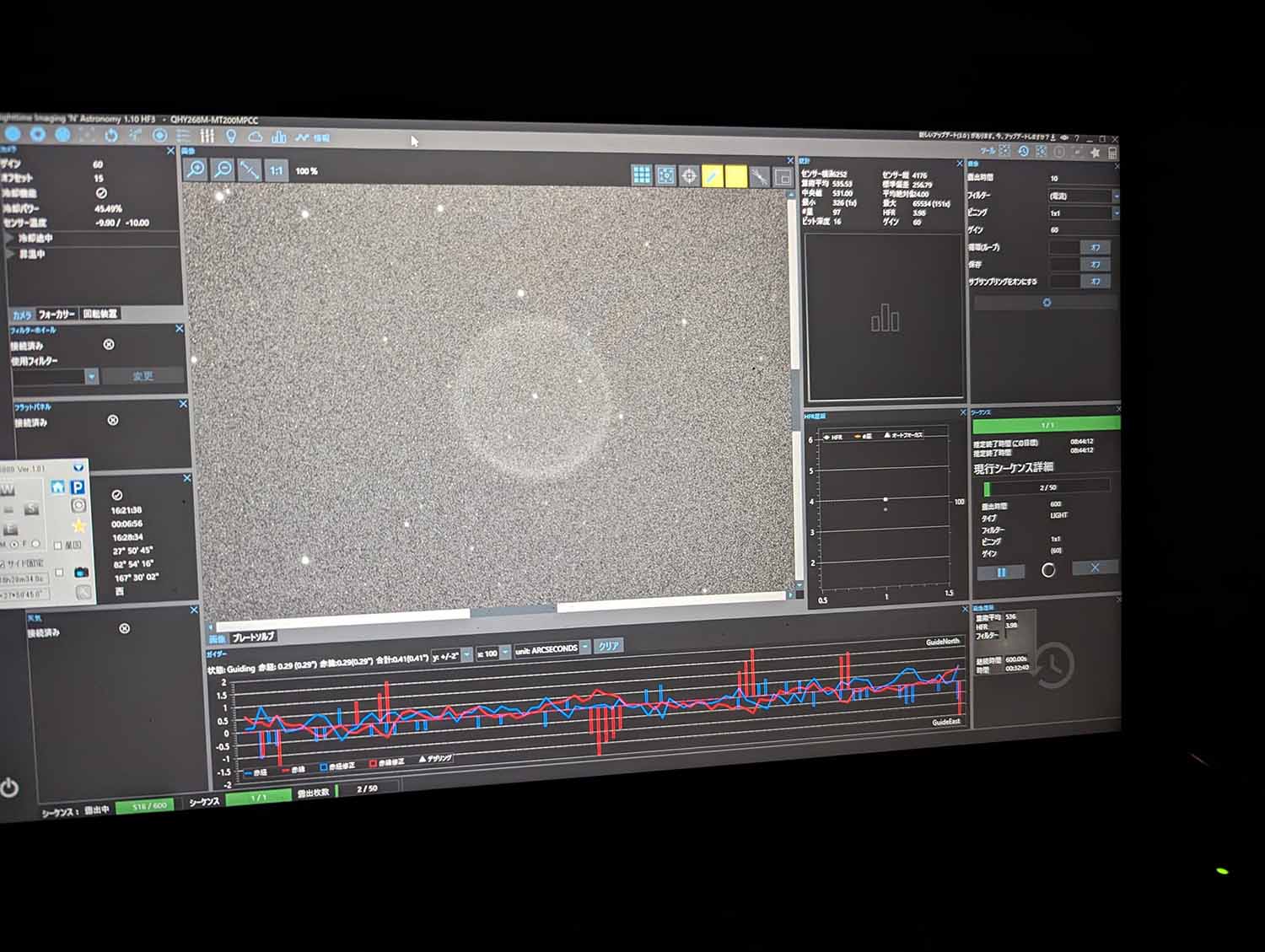Open the 情報 item in the top bar
Screen dimensions: 1265x952
coord(321,138)
